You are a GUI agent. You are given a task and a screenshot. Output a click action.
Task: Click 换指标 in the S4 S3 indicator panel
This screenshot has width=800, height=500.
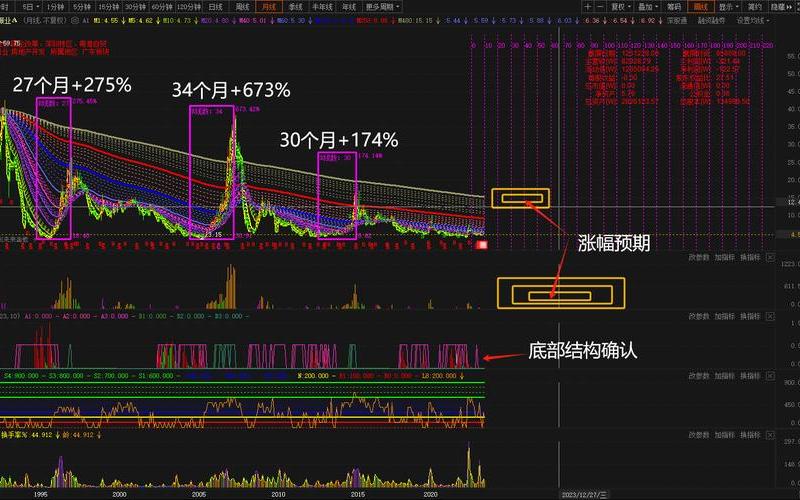pos(750,376)
